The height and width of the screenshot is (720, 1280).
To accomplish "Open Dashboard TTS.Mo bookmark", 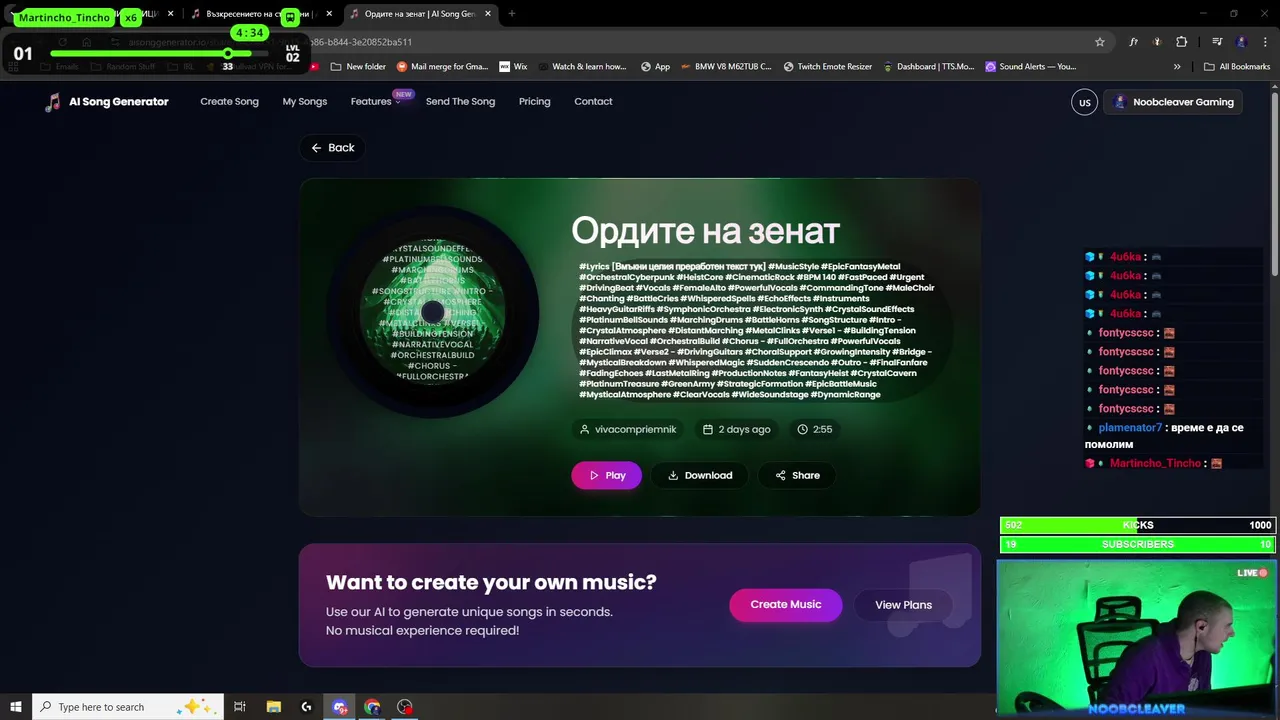I will pyautogui.click(x=928, y=67).
